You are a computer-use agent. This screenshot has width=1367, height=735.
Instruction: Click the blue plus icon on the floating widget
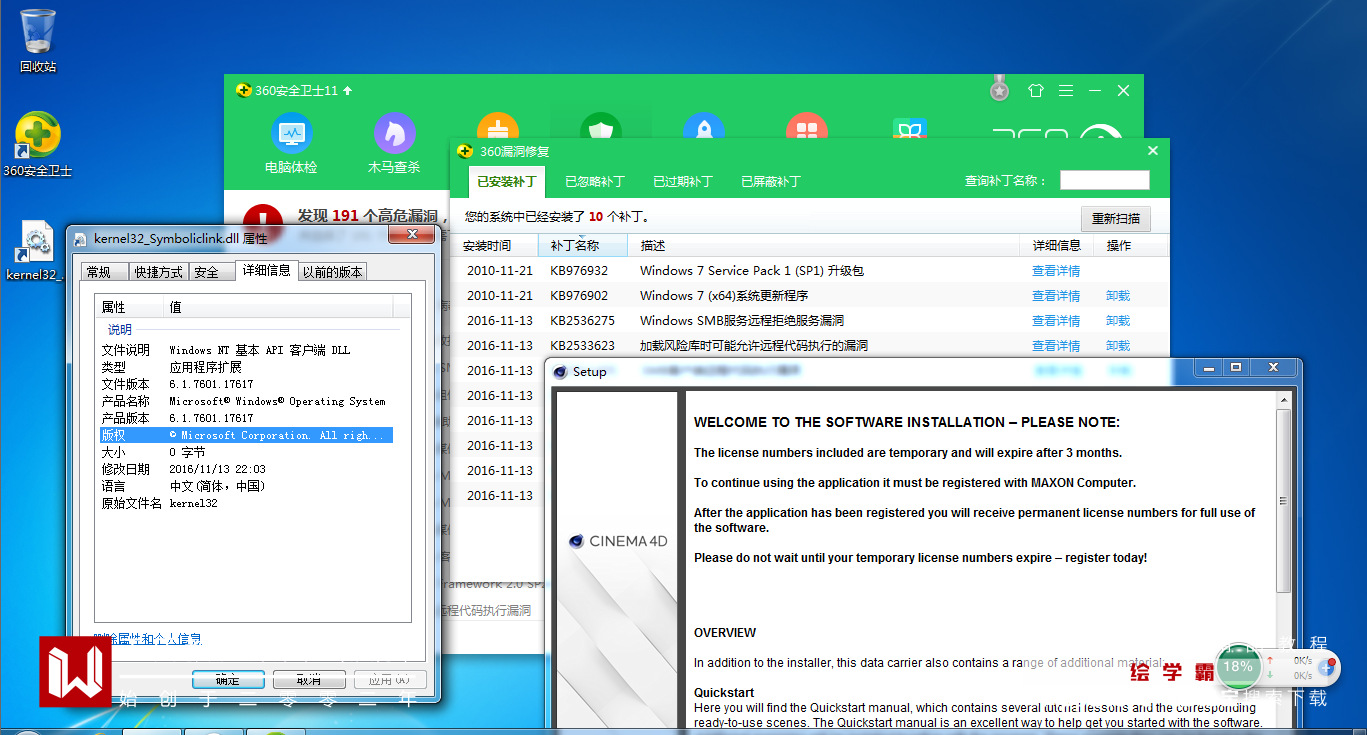[1328, 666]
